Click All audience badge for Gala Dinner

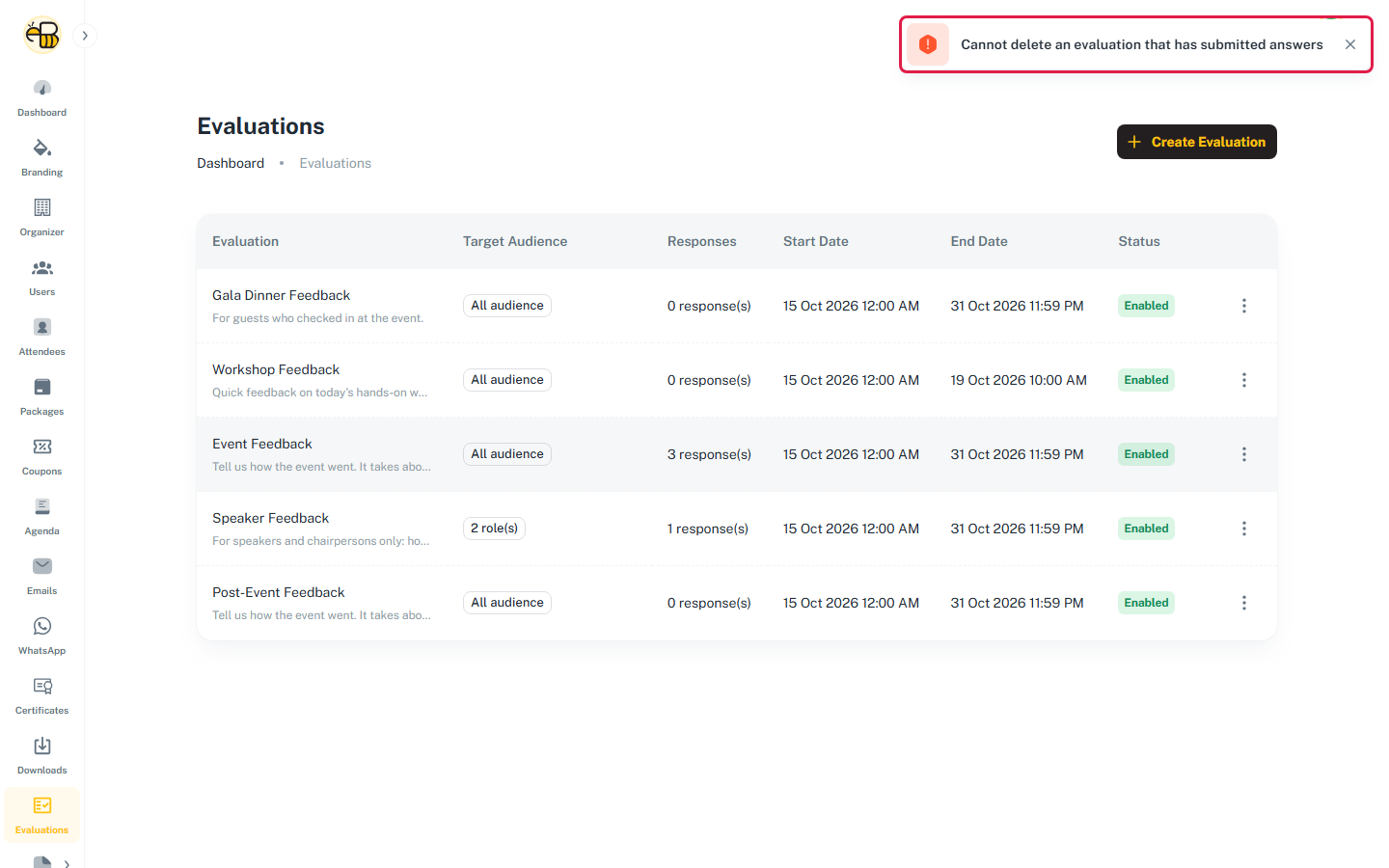coord(507,306)
